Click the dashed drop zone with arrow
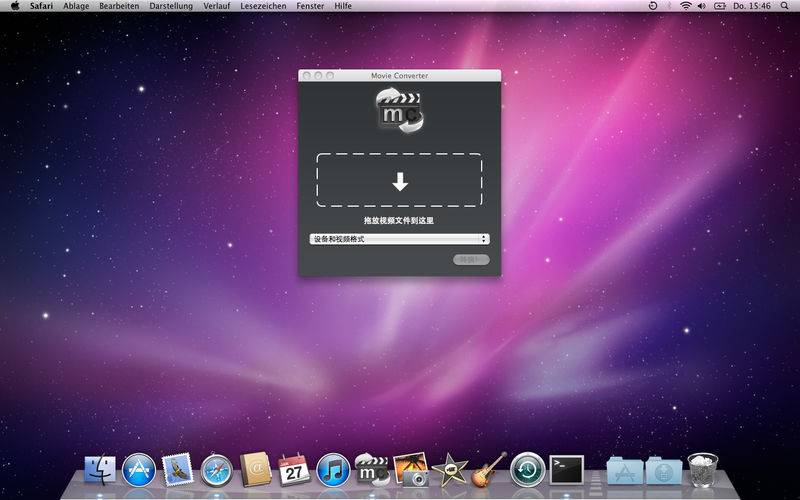800x500 pixels. (399, 180)
